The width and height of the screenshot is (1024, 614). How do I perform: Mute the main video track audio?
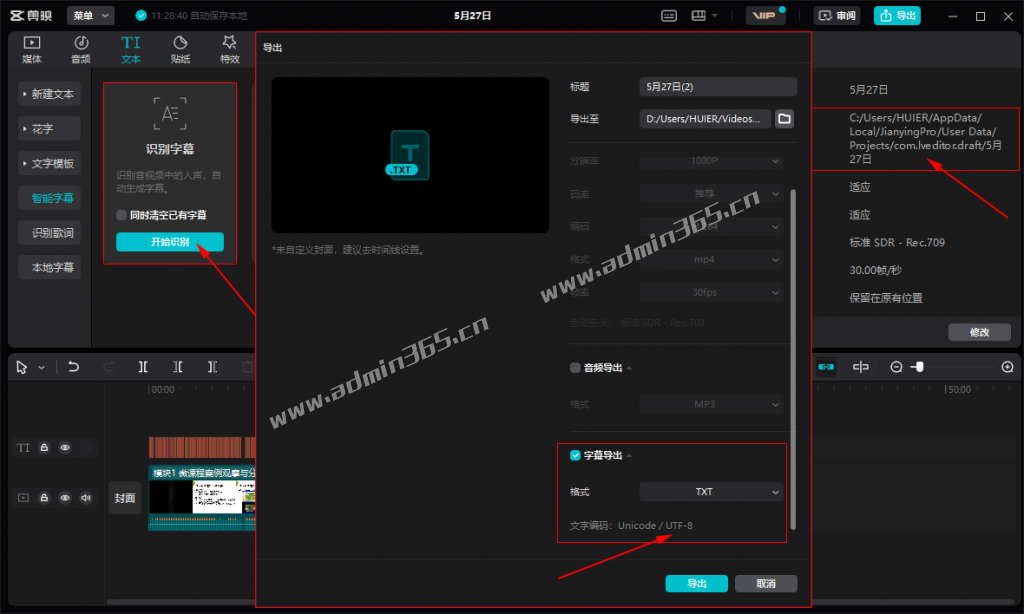86,498
